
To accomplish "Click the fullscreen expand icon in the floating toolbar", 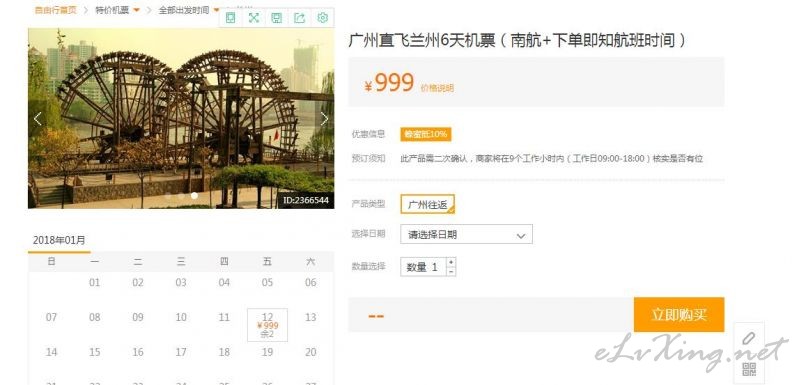I will click(x=253, y=18).
